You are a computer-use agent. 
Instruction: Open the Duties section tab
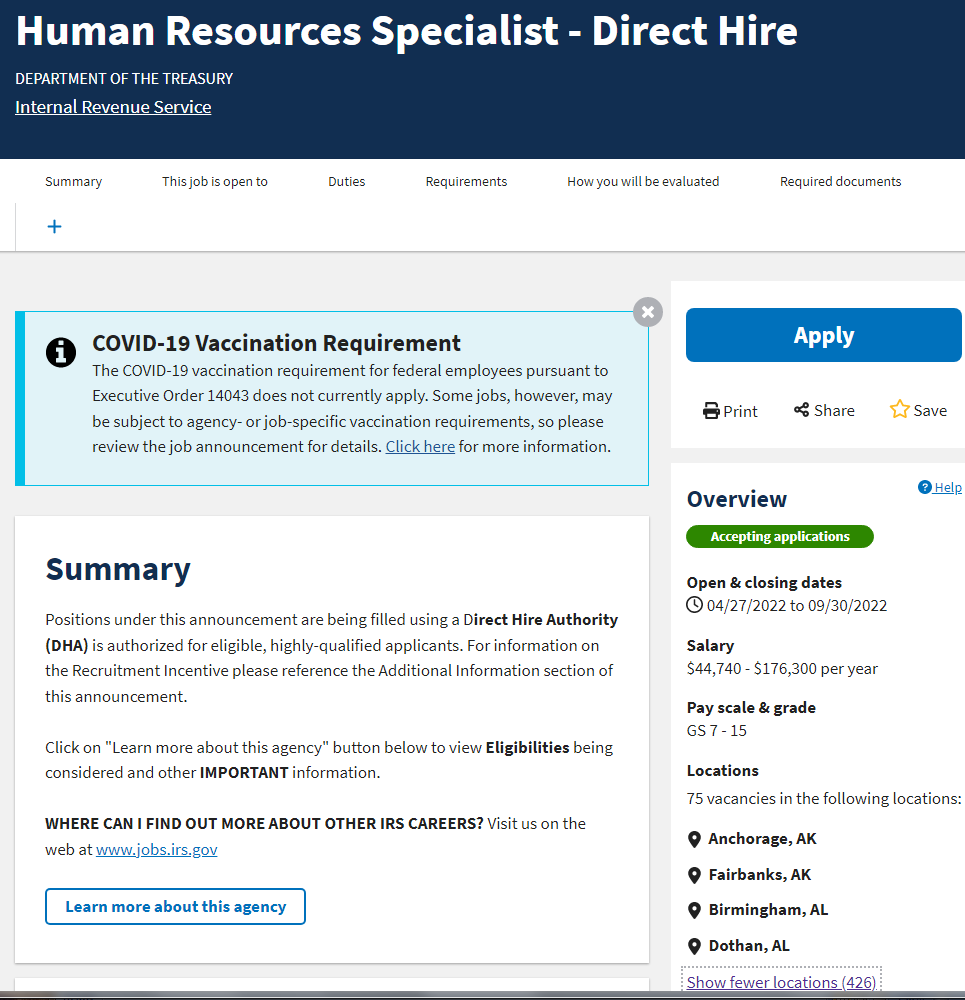(x=346, y=182)
